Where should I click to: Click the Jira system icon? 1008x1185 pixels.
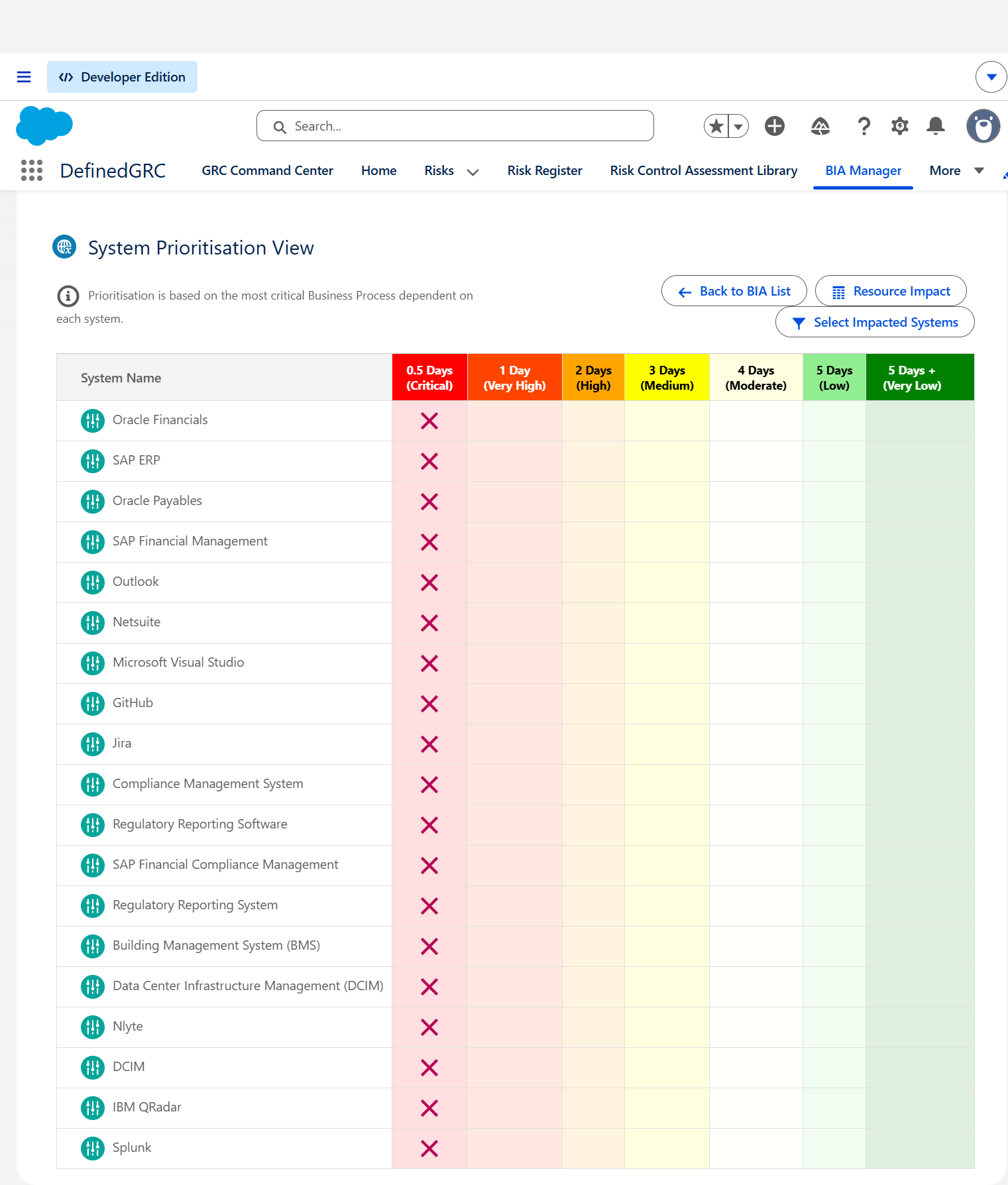(x=93, y=744)
